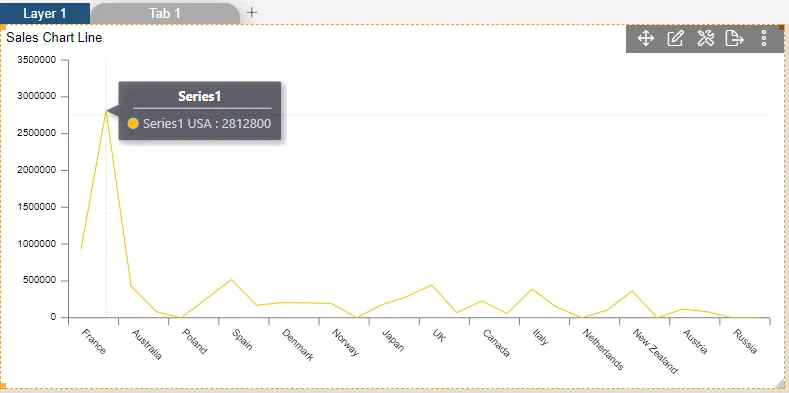Click the UK x-axis label

coord(438,336)
